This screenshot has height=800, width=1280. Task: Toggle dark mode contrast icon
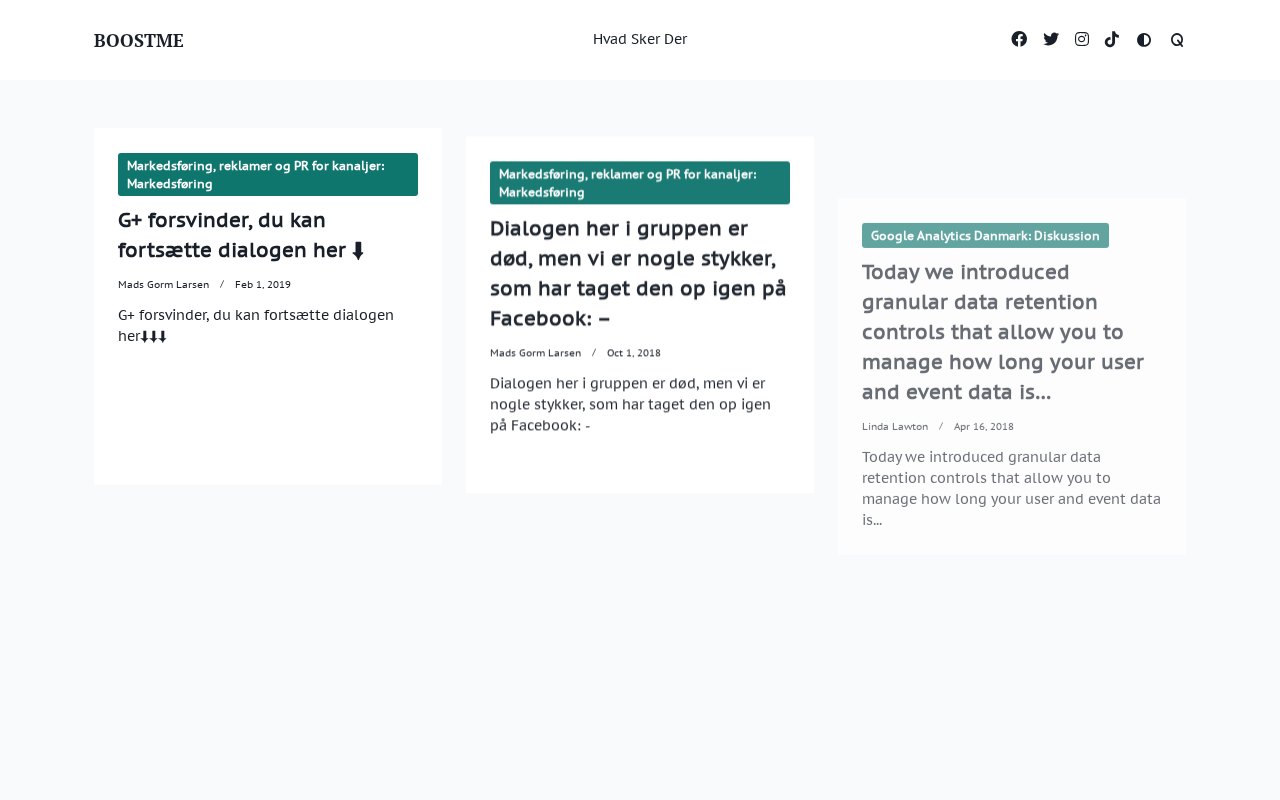(1144, 40)
